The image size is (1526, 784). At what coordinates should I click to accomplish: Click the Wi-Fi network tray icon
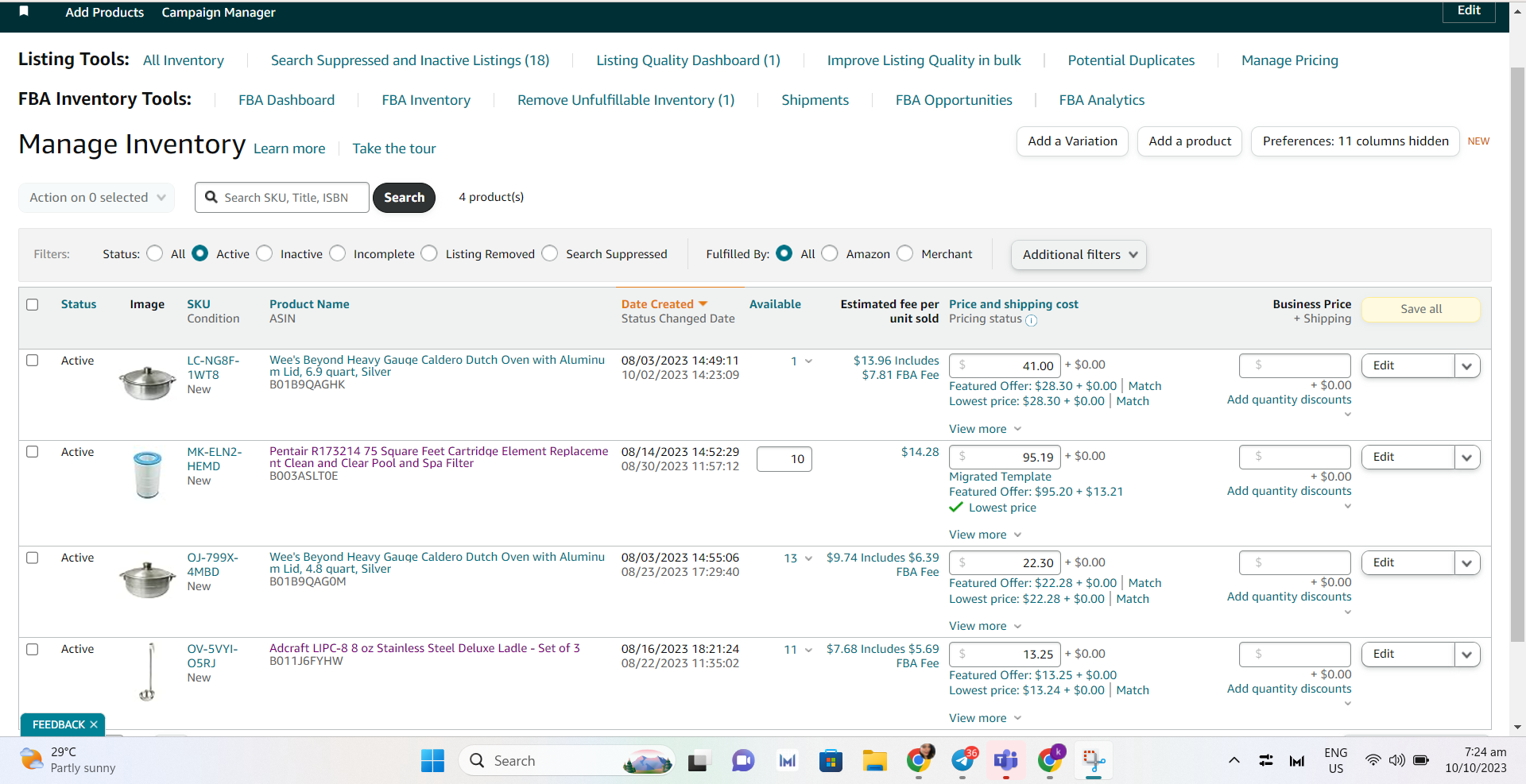point(1373,760)
